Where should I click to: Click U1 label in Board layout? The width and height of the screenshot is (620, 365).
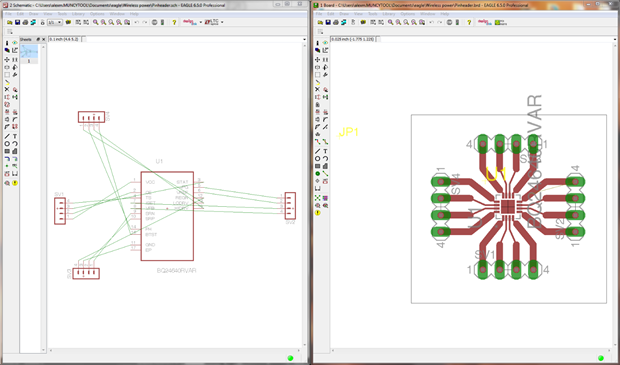pos(496,174)
